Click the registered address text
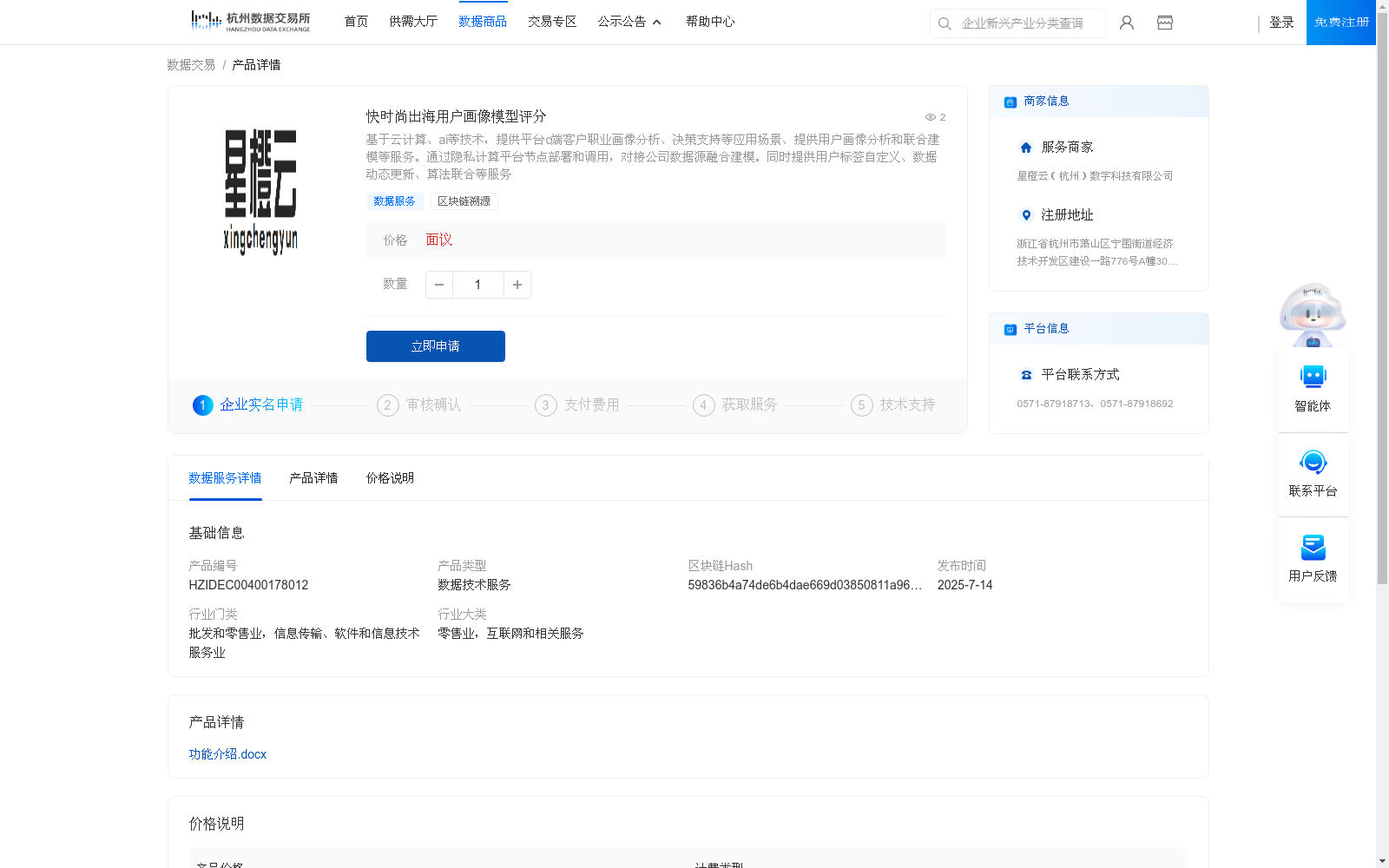The height and width of the screenshot is (868, 1389). click(x=1097, y=253)
